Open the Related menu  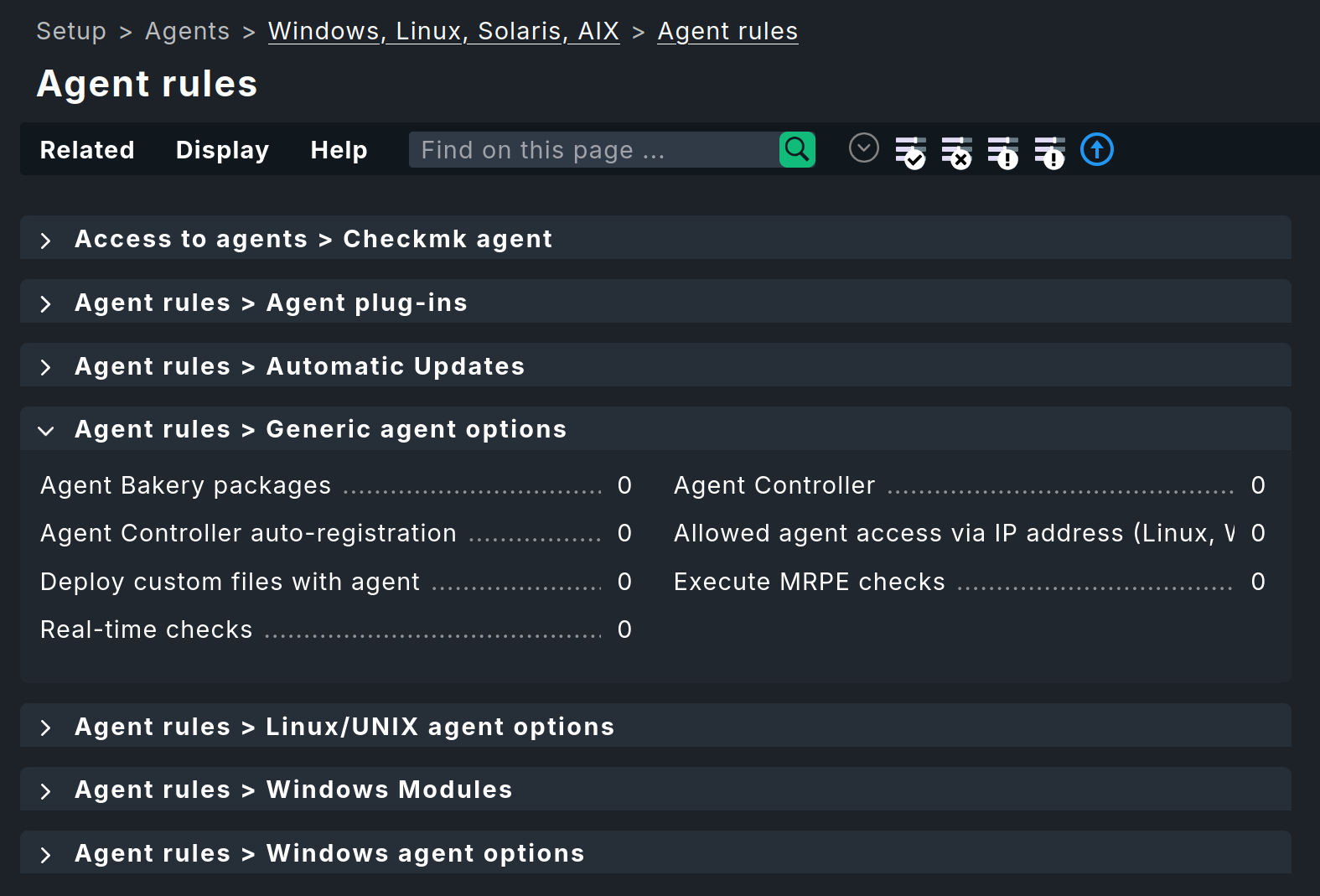coord(86,149)
